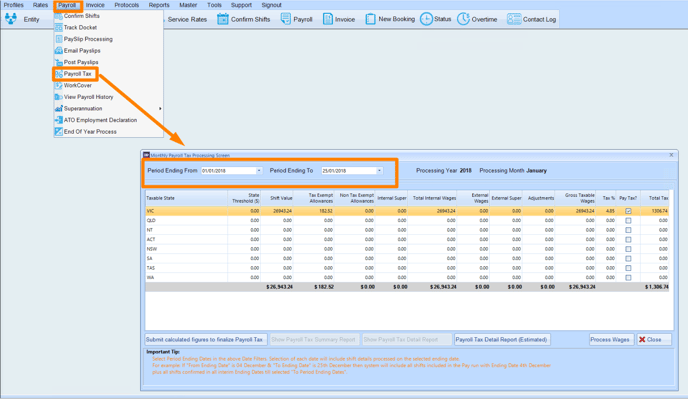Click the Status clock icon in toolbar
Viewport: 688px width, 399px height.
[x=426, y=19]
